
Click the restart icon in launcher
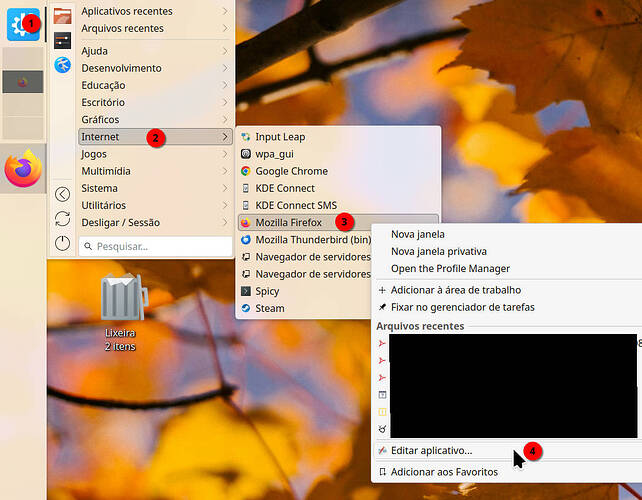(62, 219)
